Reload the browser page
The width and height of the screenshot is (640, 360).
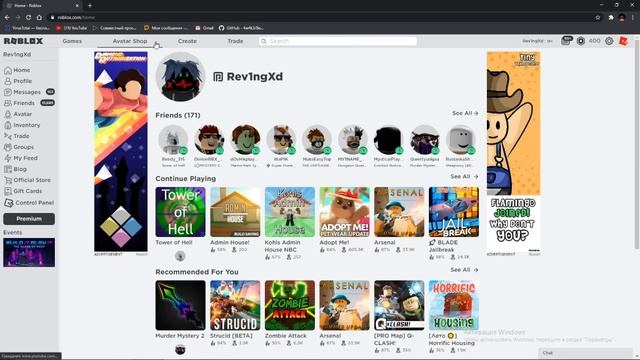28,18
